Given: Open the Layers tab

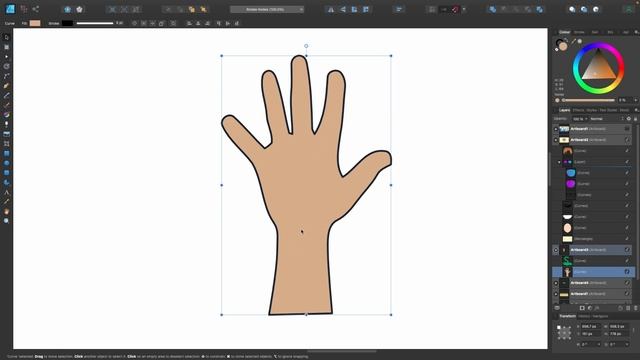Looking at the screenshot, I should point(564,110).
